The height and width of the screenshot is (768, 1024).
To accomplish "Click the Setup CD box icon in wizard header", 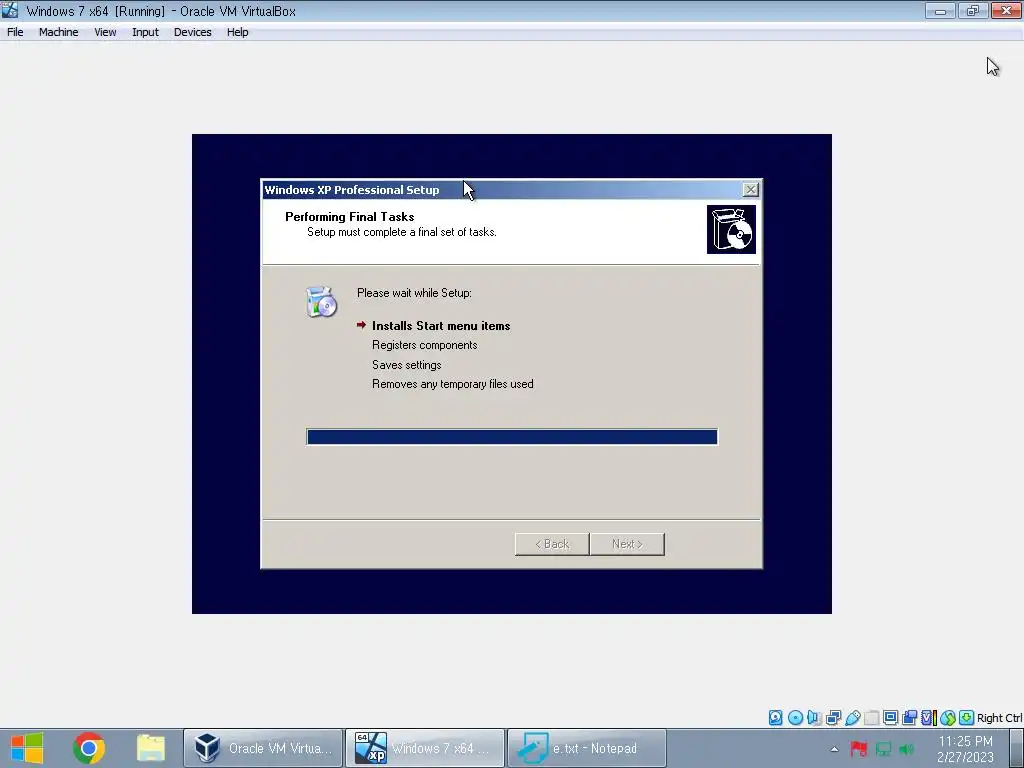I will coord(731,229).
